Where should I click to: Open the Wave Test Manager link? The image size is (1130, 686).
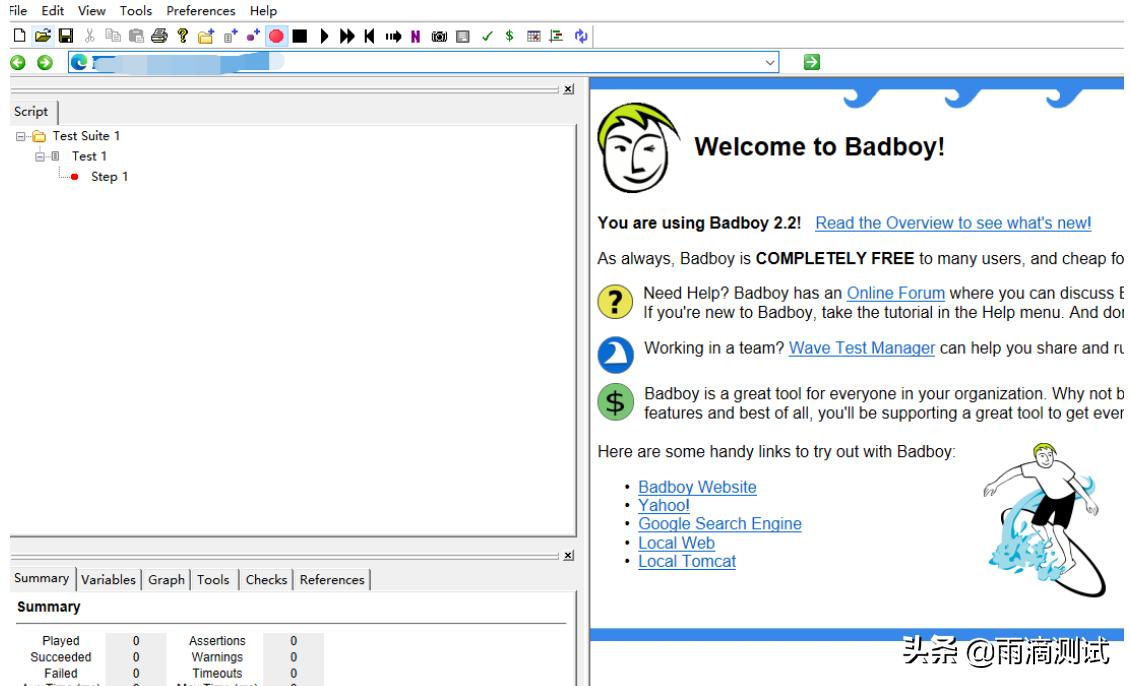pos(861,348)
